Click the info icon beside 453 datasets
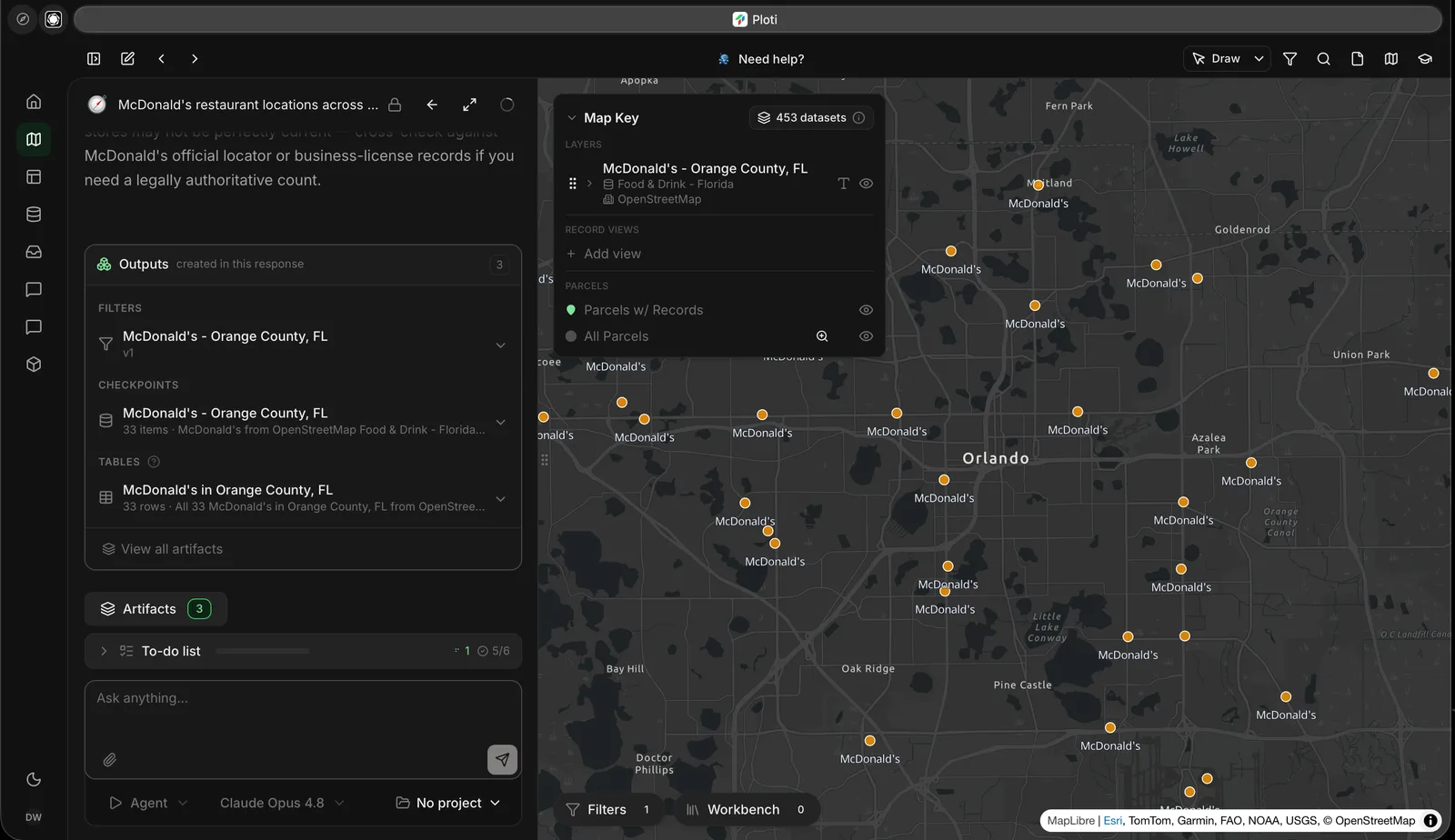The image size is (1455, 840). pyautogui.click(x=858, y=117)
